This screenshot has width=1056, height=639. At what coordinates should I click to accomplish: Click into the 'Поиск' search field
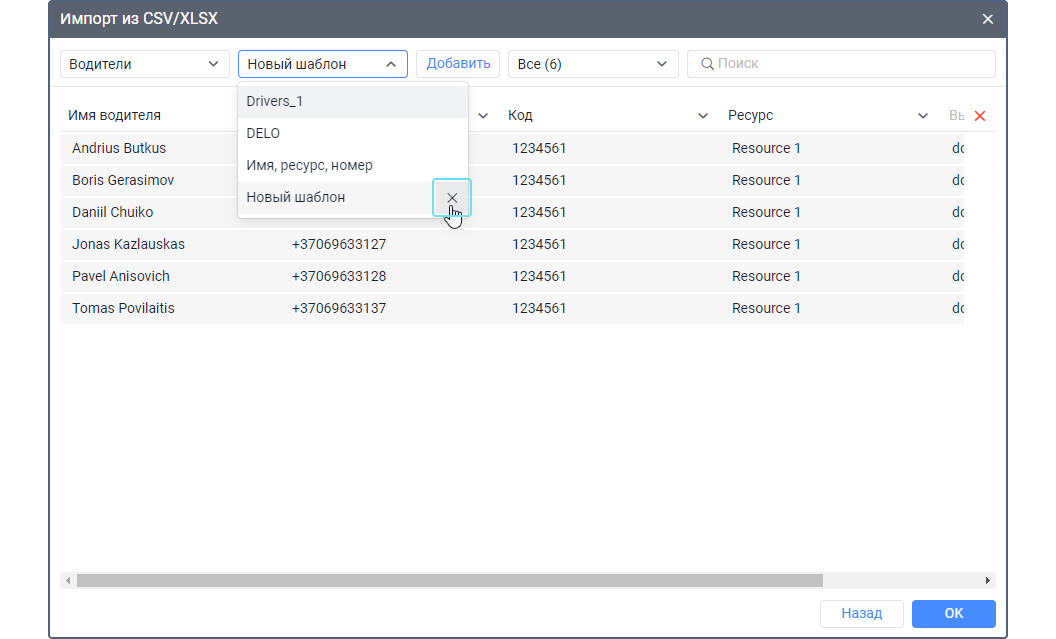[850, 64]
